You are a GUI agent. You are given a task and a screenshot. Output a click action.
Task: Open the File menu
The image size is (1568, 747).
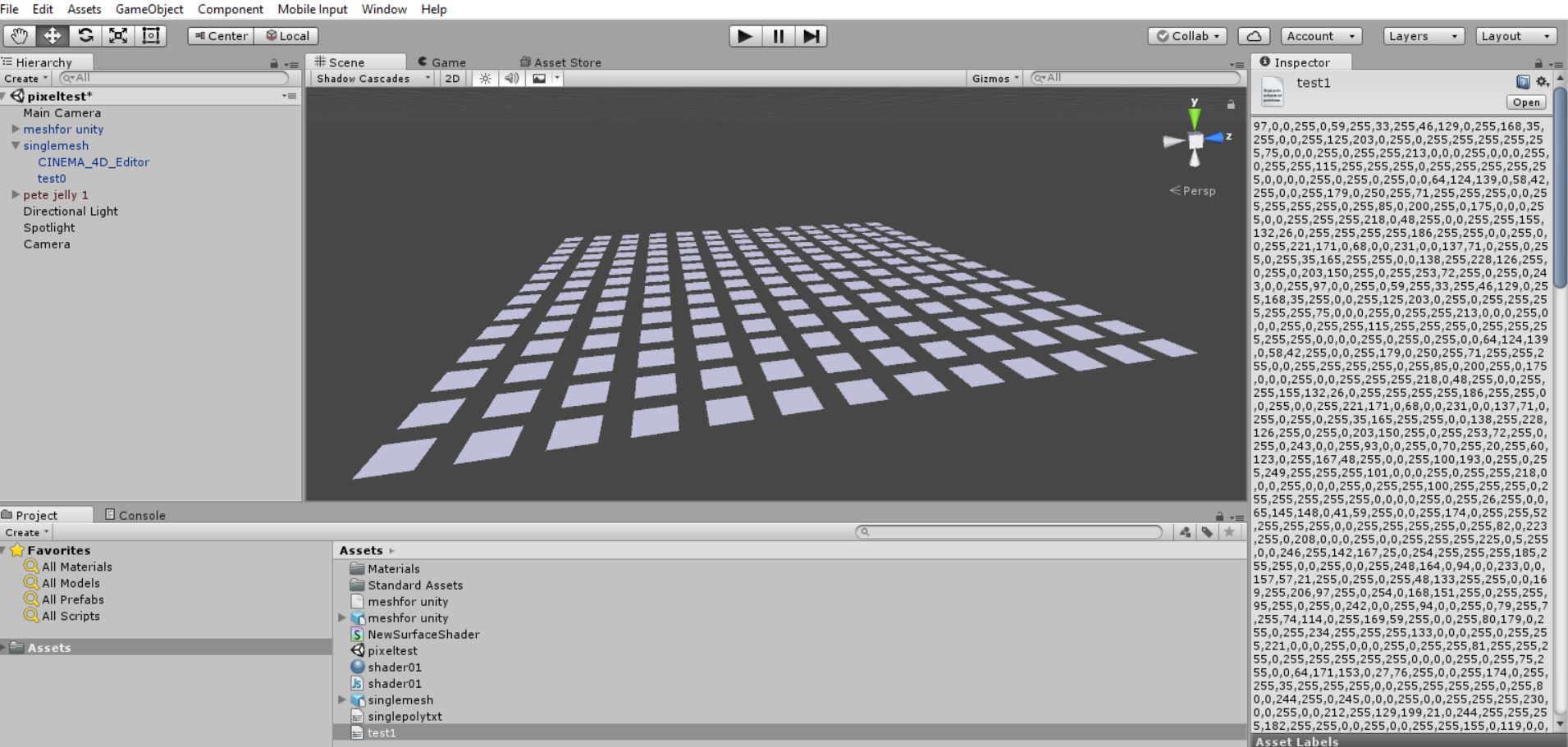pos(10,9)
